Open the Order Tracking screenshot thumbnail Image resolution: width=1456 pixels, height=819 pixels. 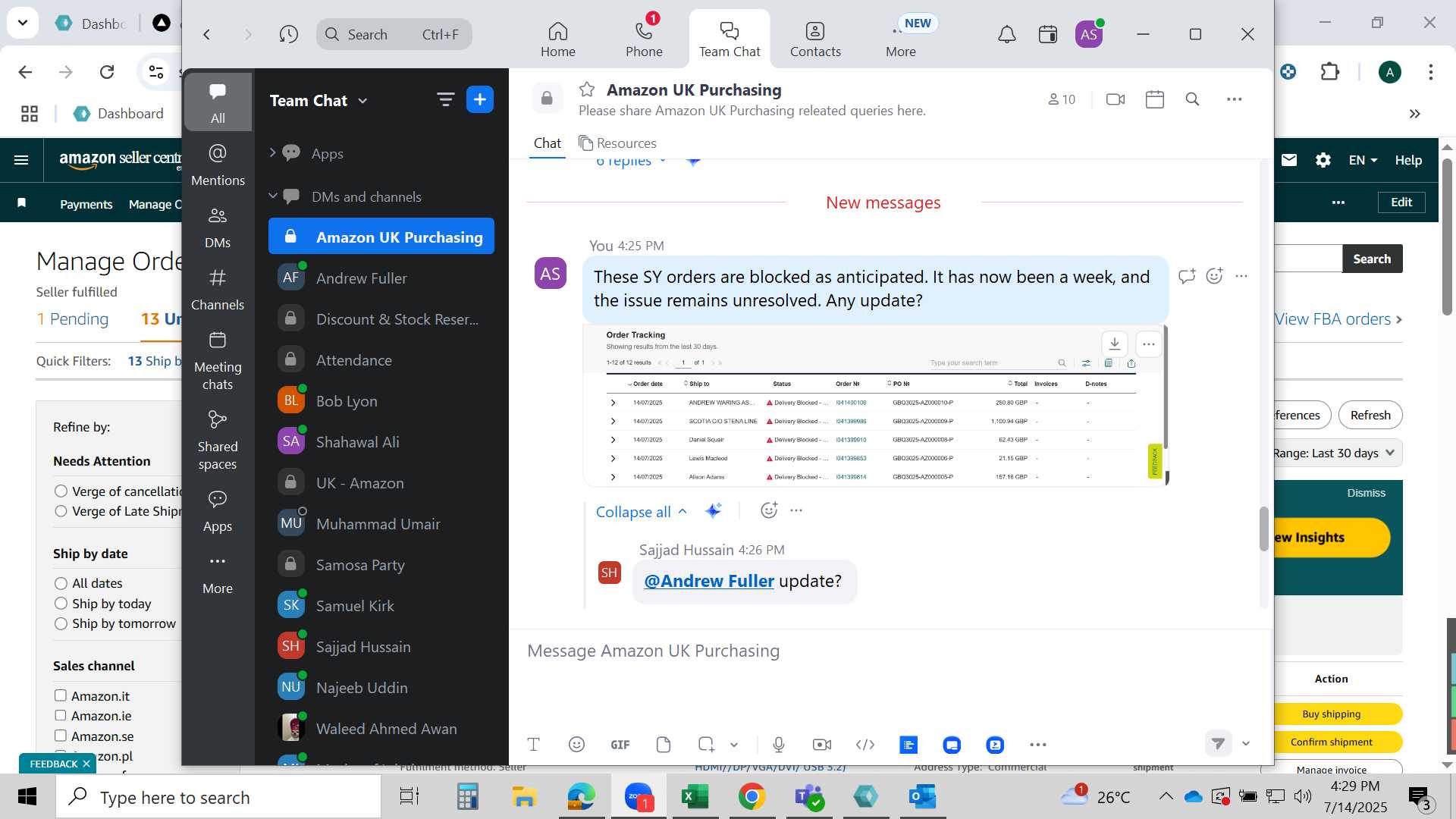point(874,405)
